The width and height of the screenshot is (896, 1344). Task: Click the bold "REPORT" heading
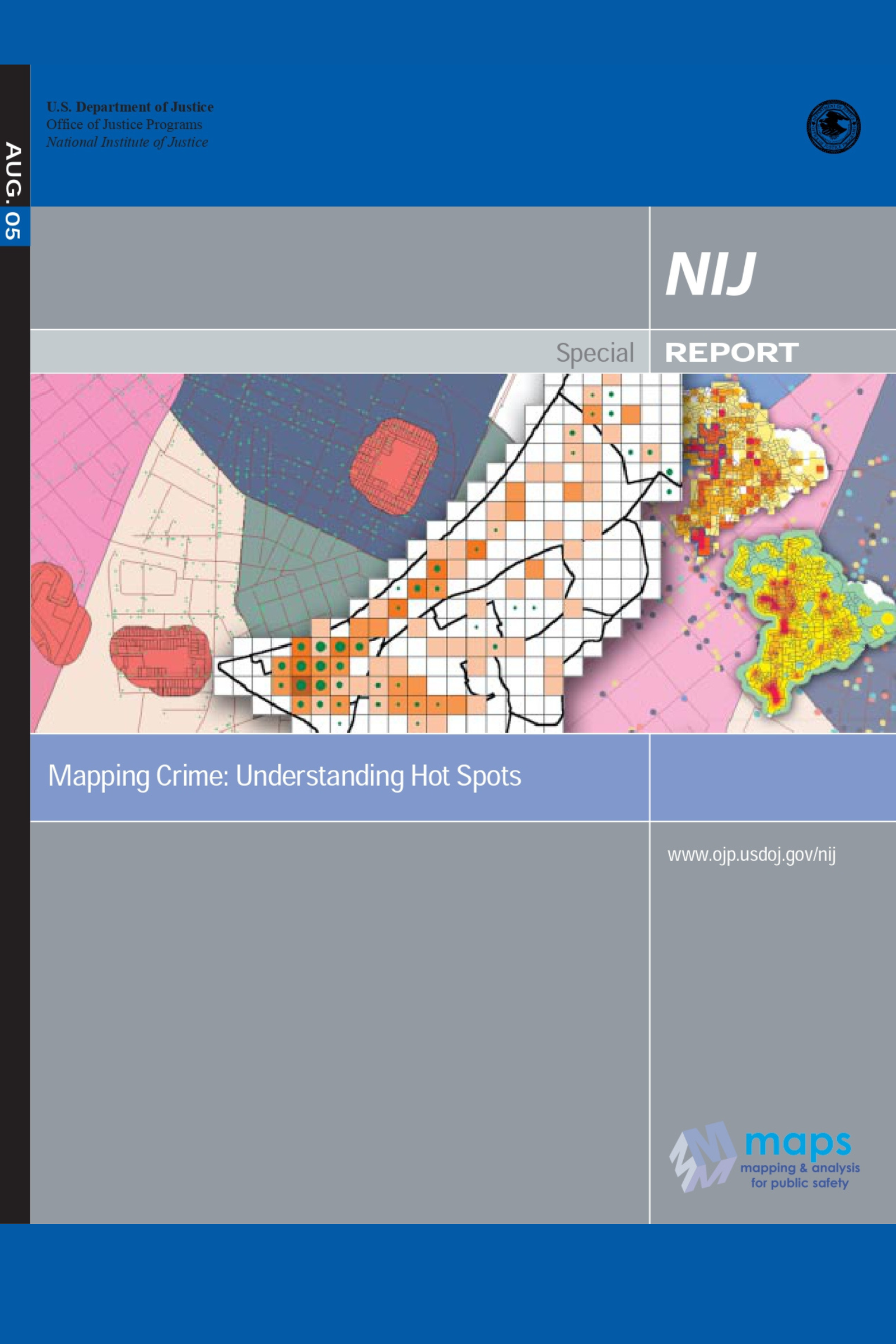click(x=731, y=353)
